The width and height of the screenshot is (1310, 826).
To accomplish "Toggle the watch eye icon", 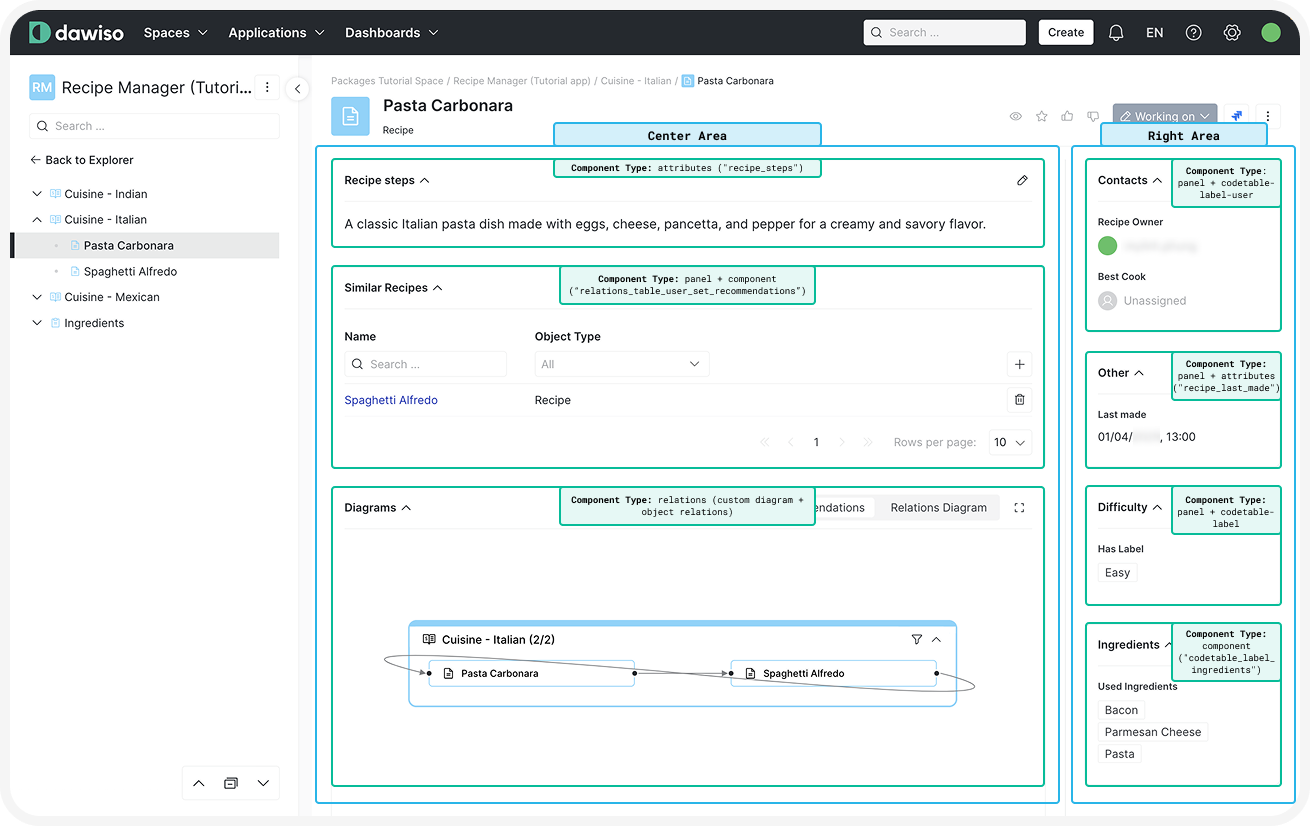I will coord(1015,117).
